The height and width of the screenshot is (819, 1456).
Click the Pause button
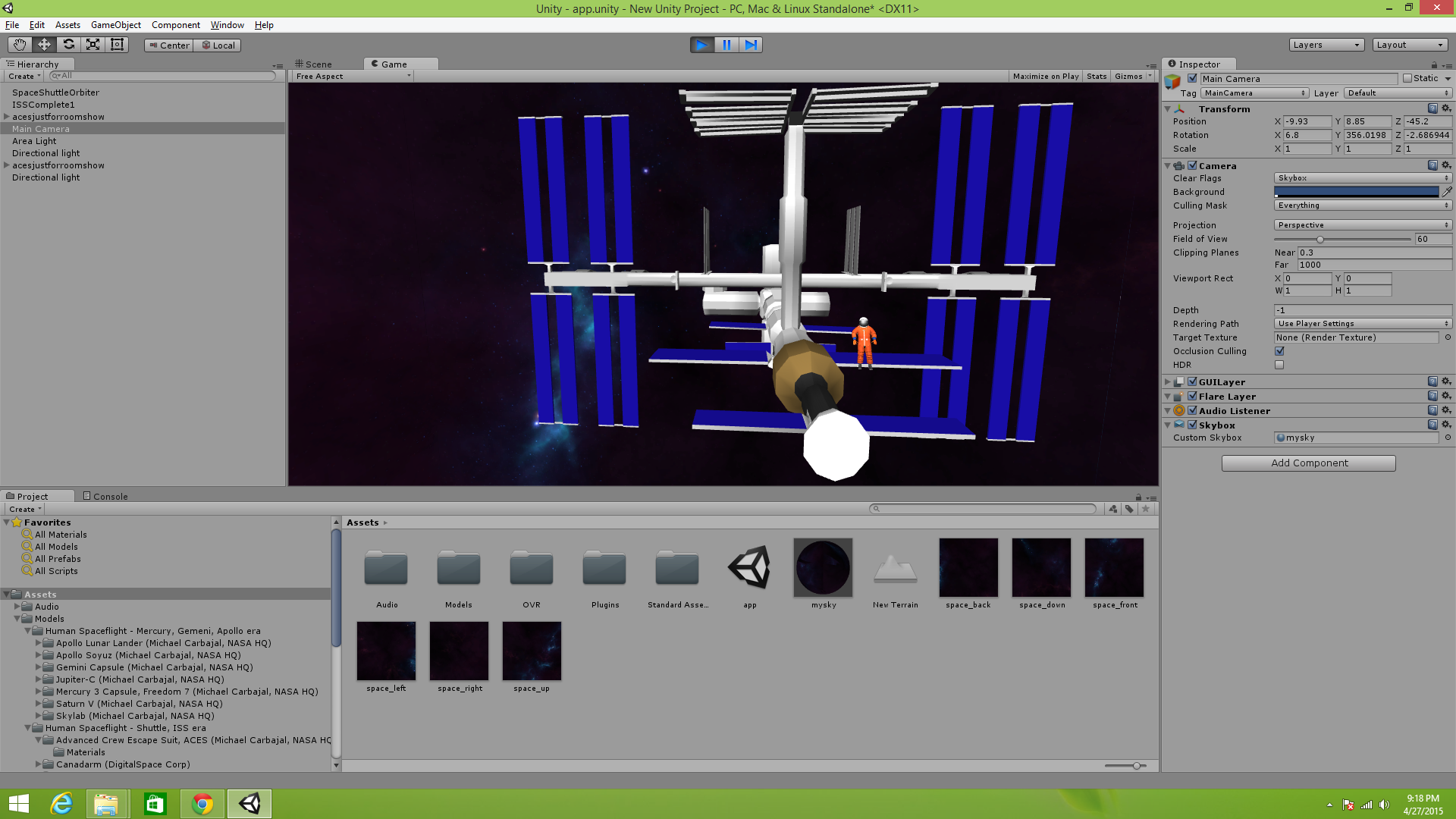click(726, 45)
